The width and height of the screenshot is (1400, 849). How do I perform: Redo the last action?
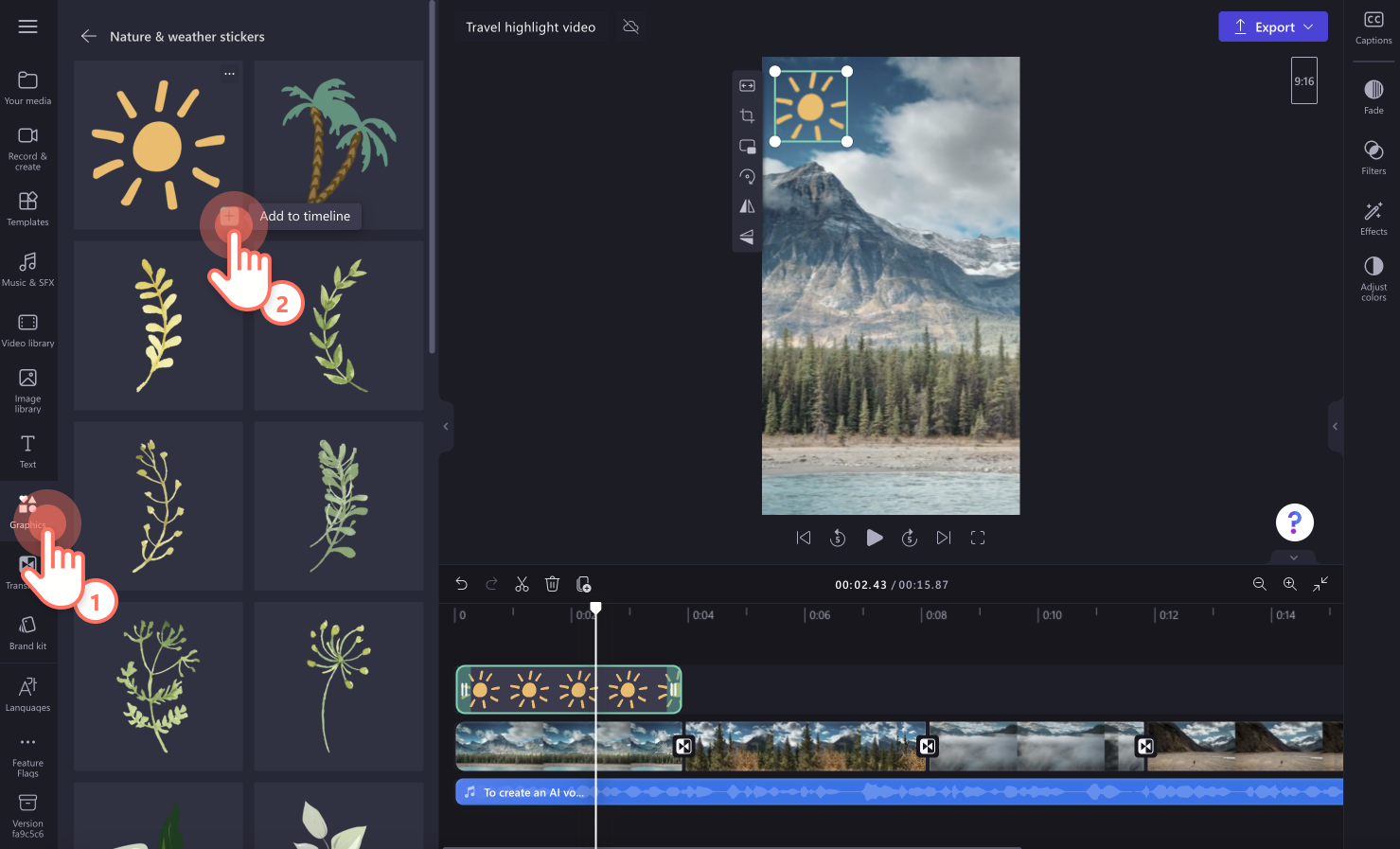pos(491,584)
